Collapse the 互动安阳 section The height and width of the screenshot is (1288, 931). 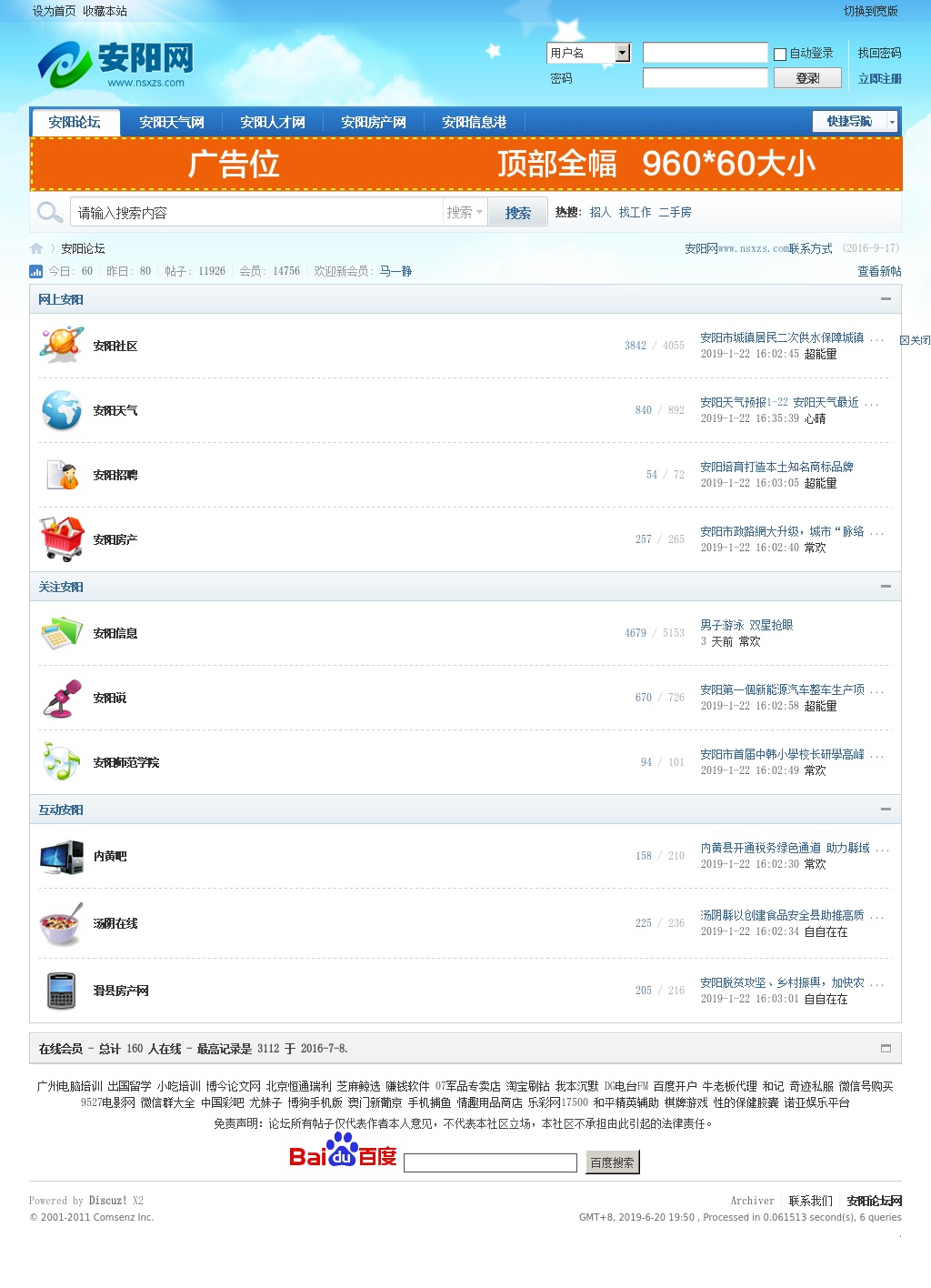pyautogui.click(x=886, y=810)
